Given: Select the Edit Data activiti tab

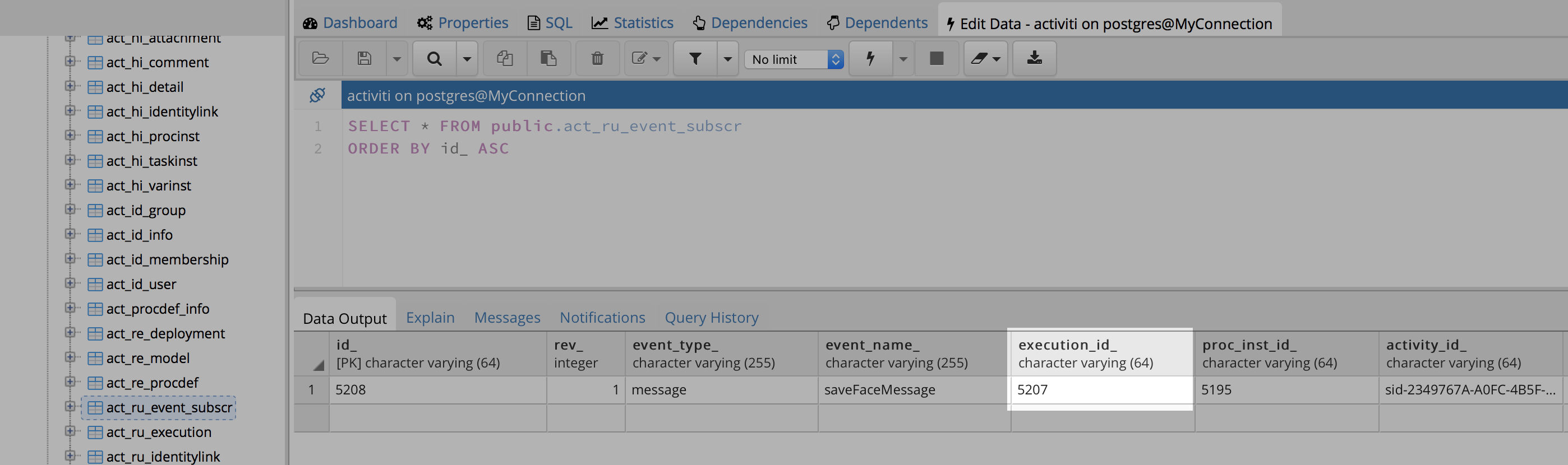Looking at the screenshot, I should click(x=1109, y=24).
